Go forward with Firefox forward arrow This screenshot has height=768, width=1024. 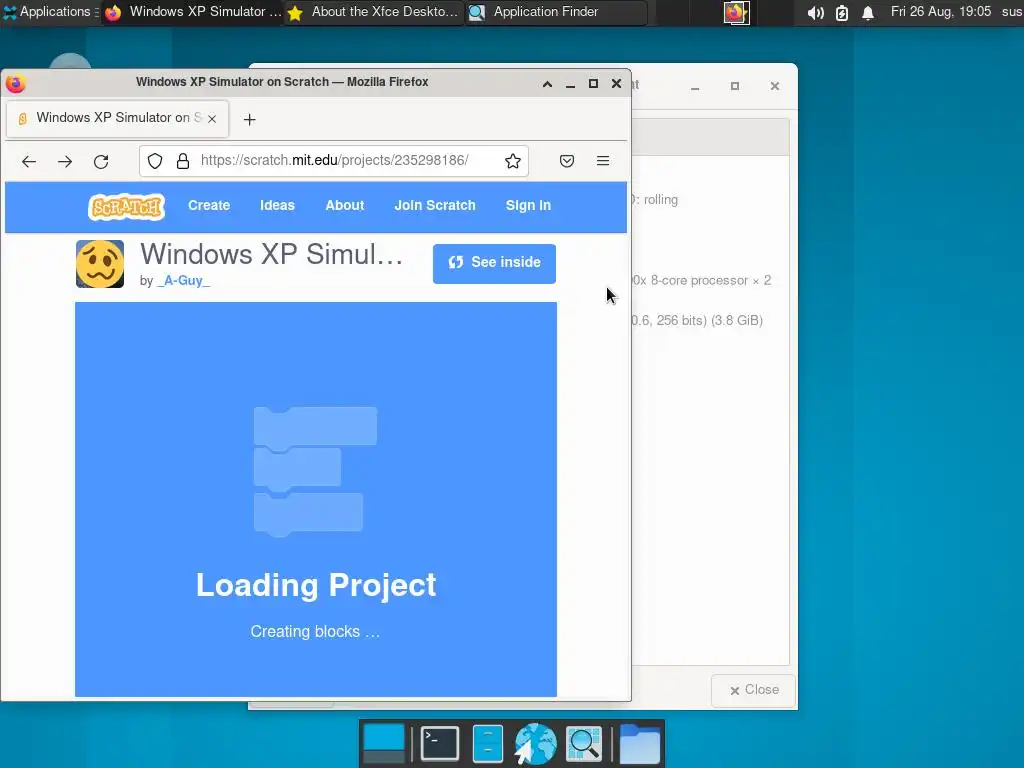point(65,161)
